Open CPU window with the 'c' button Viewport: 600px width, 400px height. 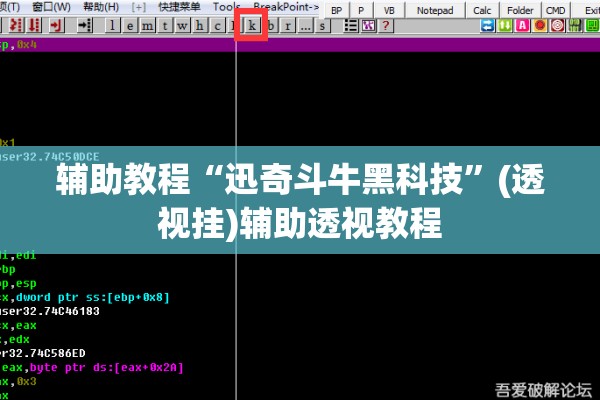click(217, 26)
